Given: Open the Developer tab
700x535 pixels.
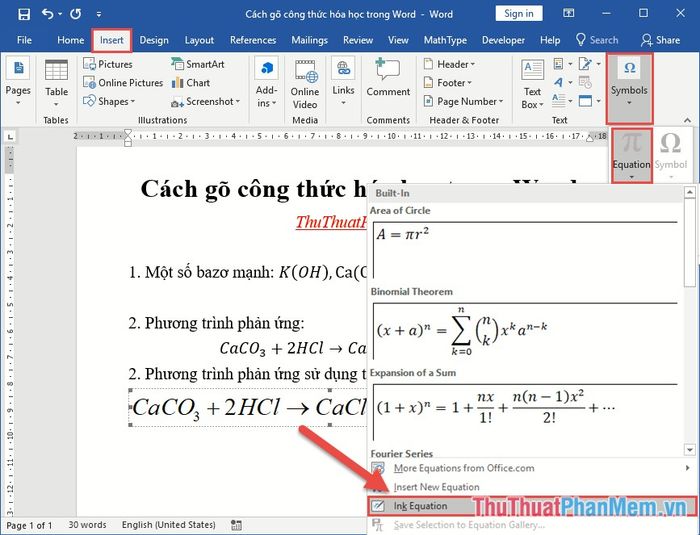Looking at the screenshot, I should tap(503, 40).
